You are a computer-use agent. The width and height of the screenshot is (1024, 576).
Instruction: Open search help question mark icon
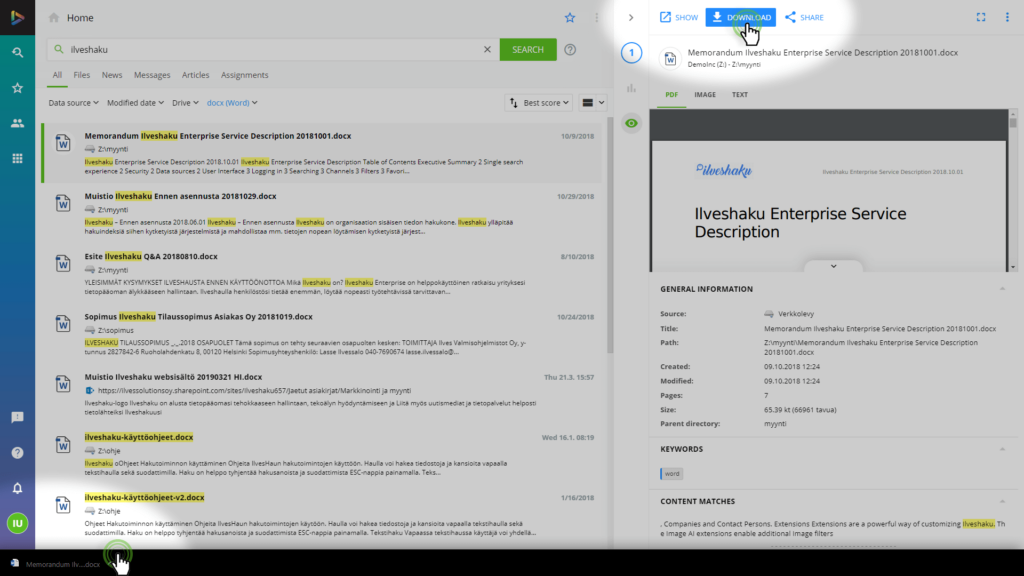(570, 50)
